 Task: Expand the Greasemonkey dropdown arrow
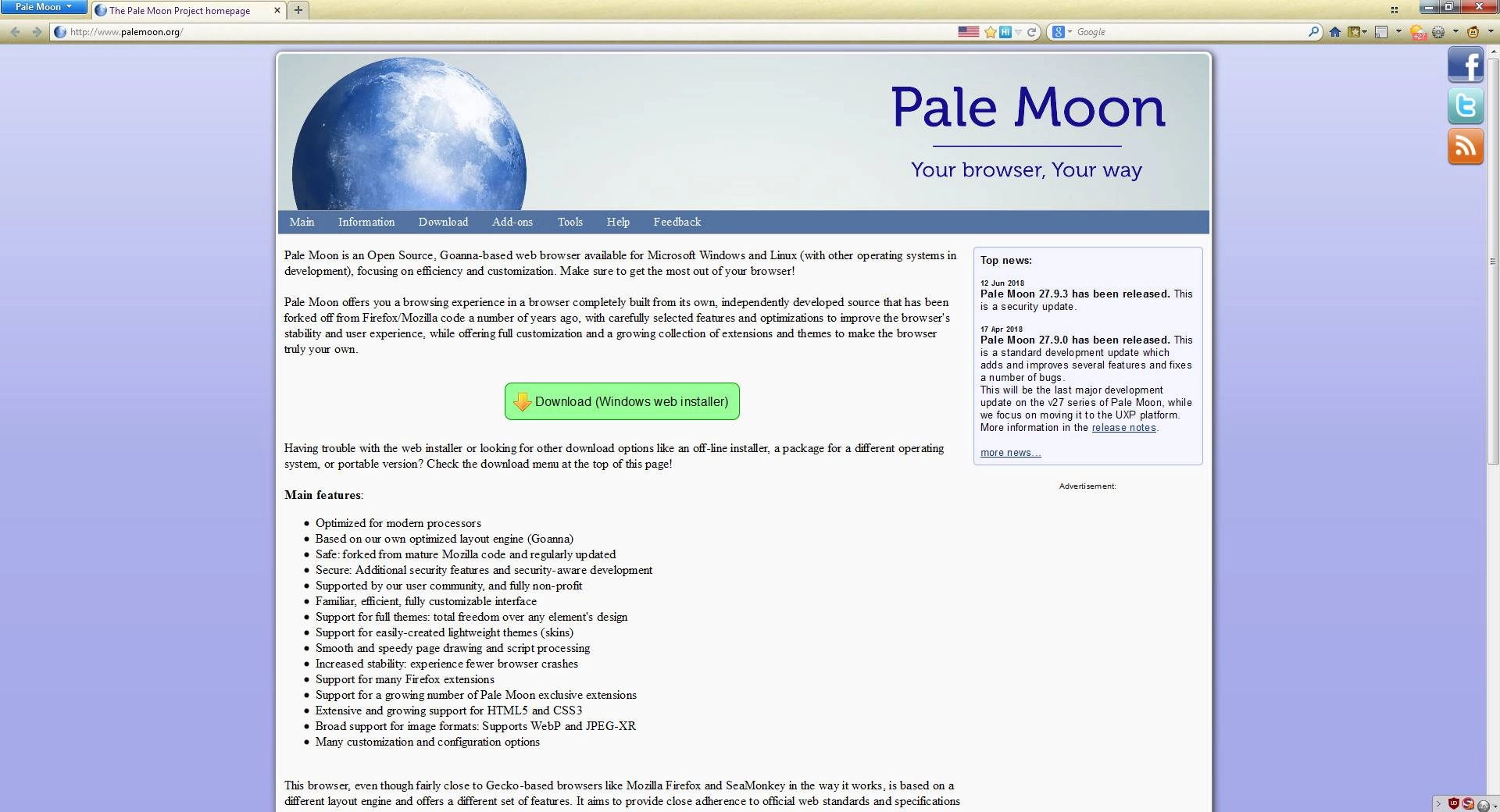(x=1491, y=31)
